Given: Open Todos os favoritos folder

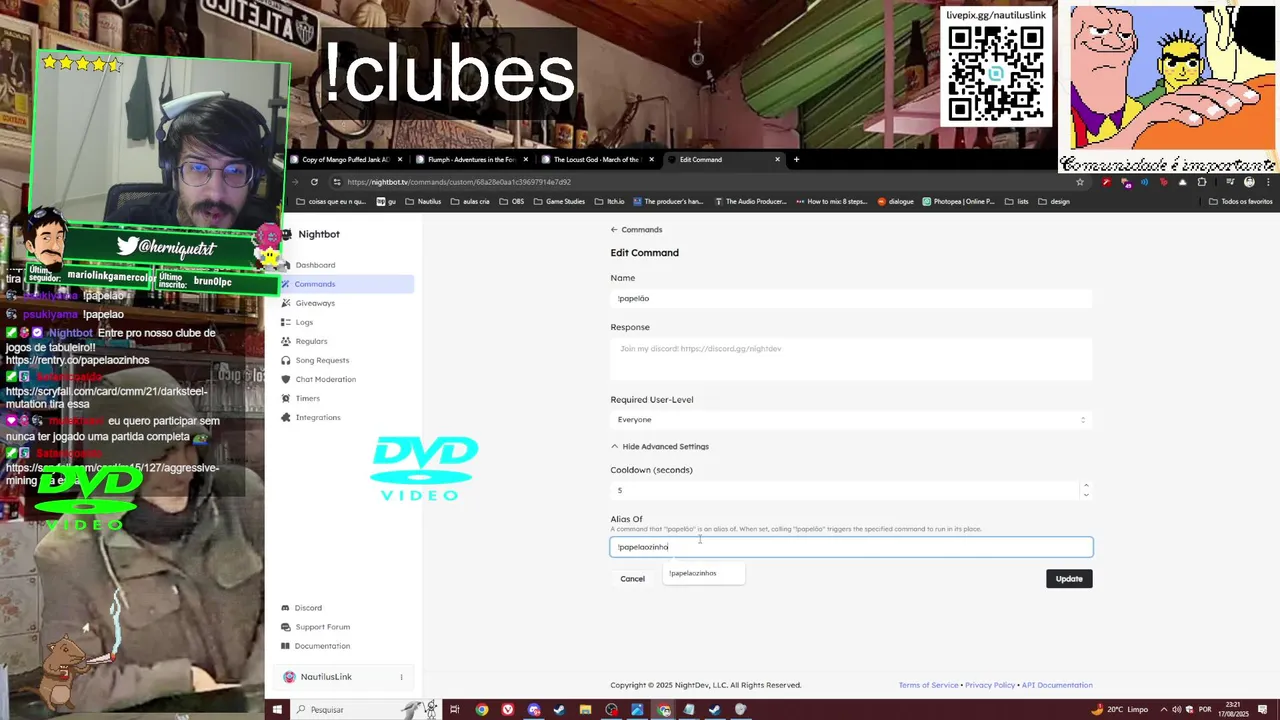Looking at the screenshot, I should click(x=1240, y=201).
